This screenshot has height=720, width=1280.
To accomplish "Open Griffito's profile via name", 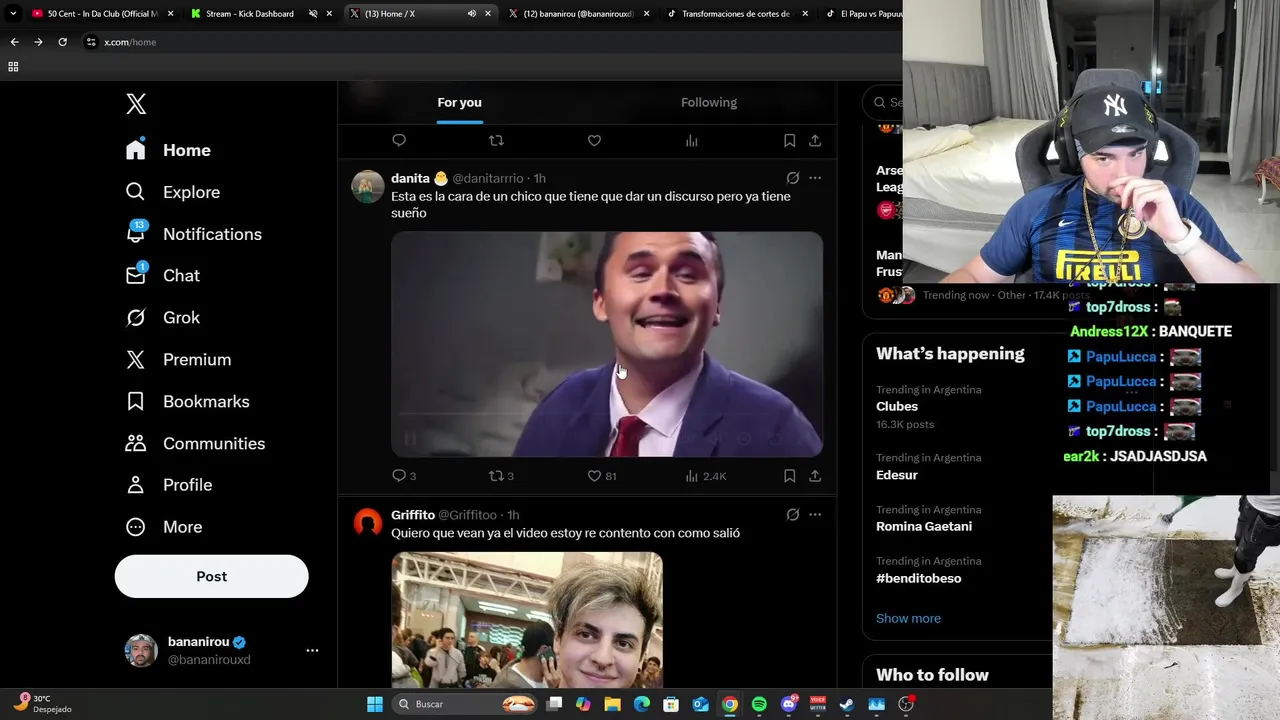I will (413, 515).
